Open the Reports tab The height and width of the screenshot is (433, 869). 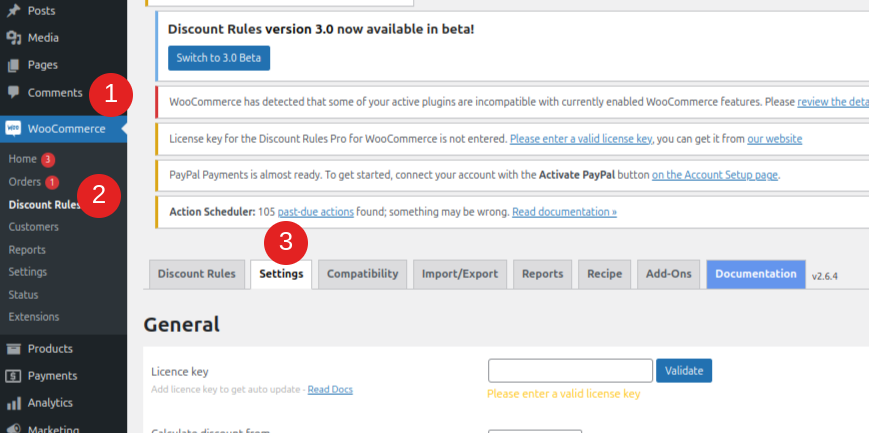click(543, 274)
